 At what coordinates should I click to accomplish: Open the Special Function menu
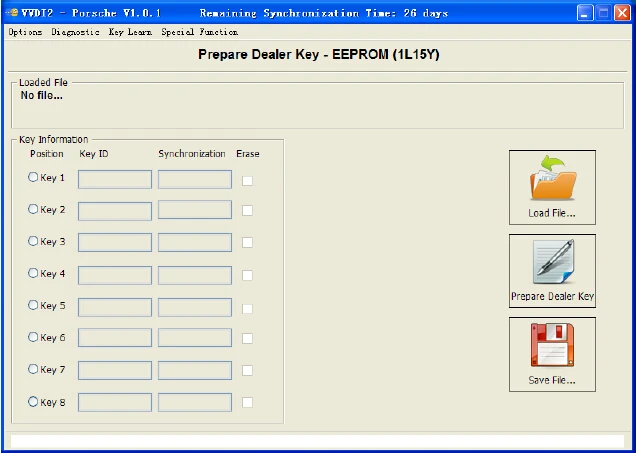pos(200,32)
